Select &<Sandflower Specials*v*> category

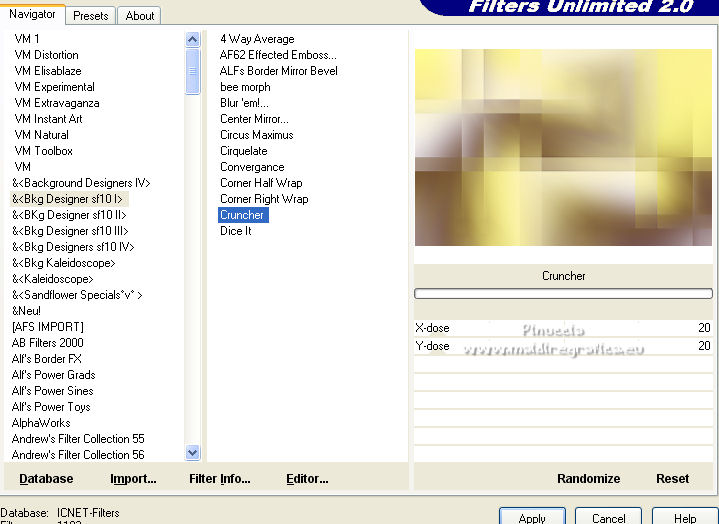point(77,295)
